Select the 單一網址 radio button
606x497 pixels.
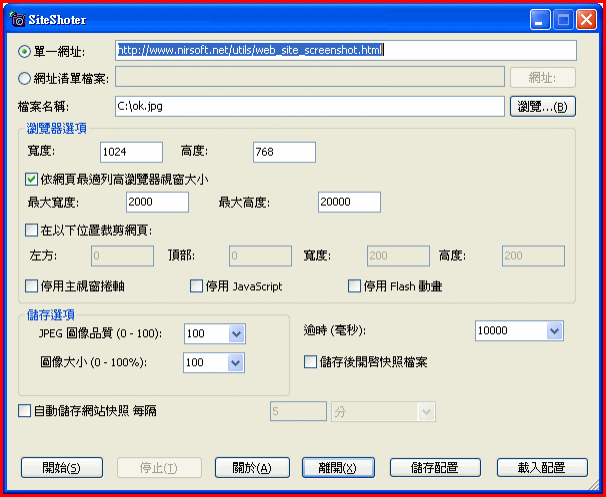pyautogui.click(x=24, y=50)
